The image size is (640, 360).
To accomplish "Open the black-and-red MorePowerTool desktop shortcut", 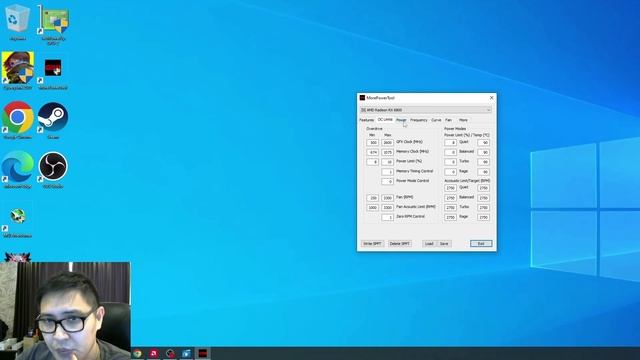I will [x=53, y=68].
